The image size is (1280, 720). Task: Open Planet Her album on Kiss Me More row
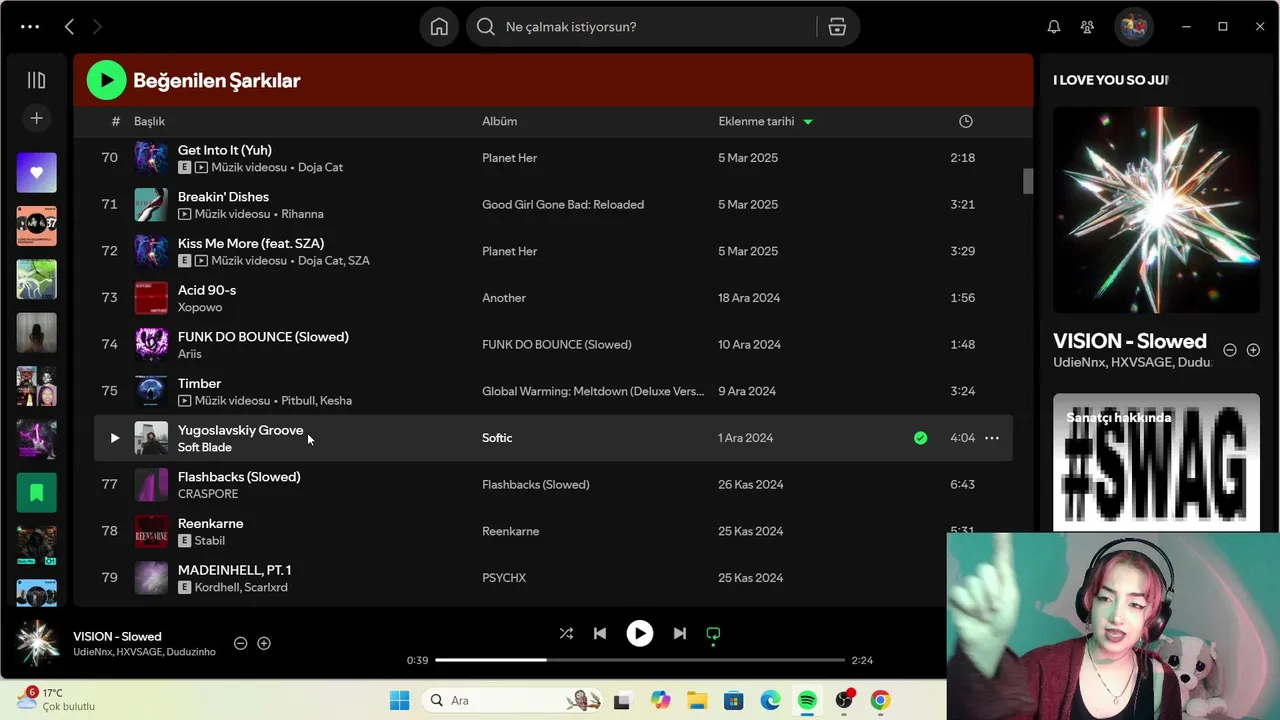[x=509, y=251]
